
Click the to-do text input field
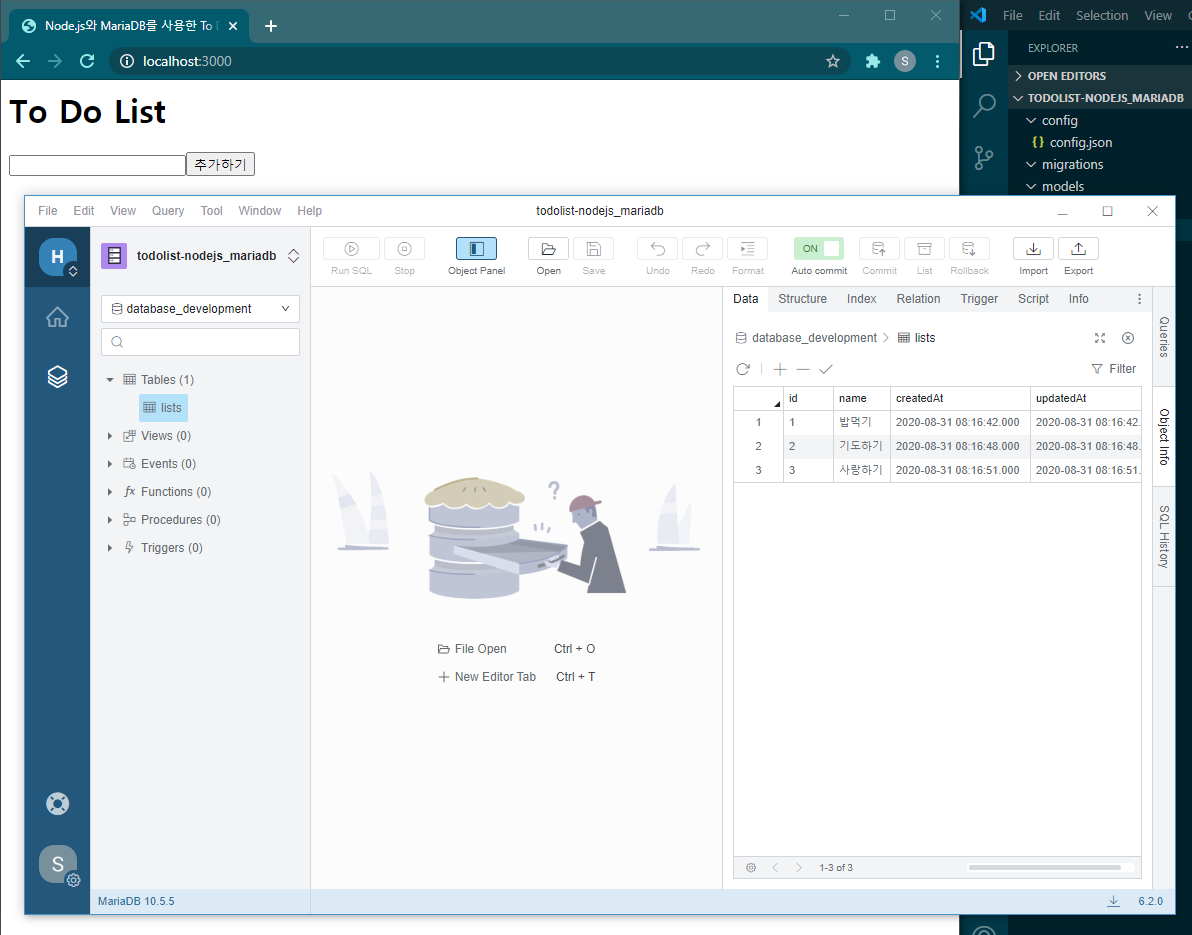click(96, 163)
